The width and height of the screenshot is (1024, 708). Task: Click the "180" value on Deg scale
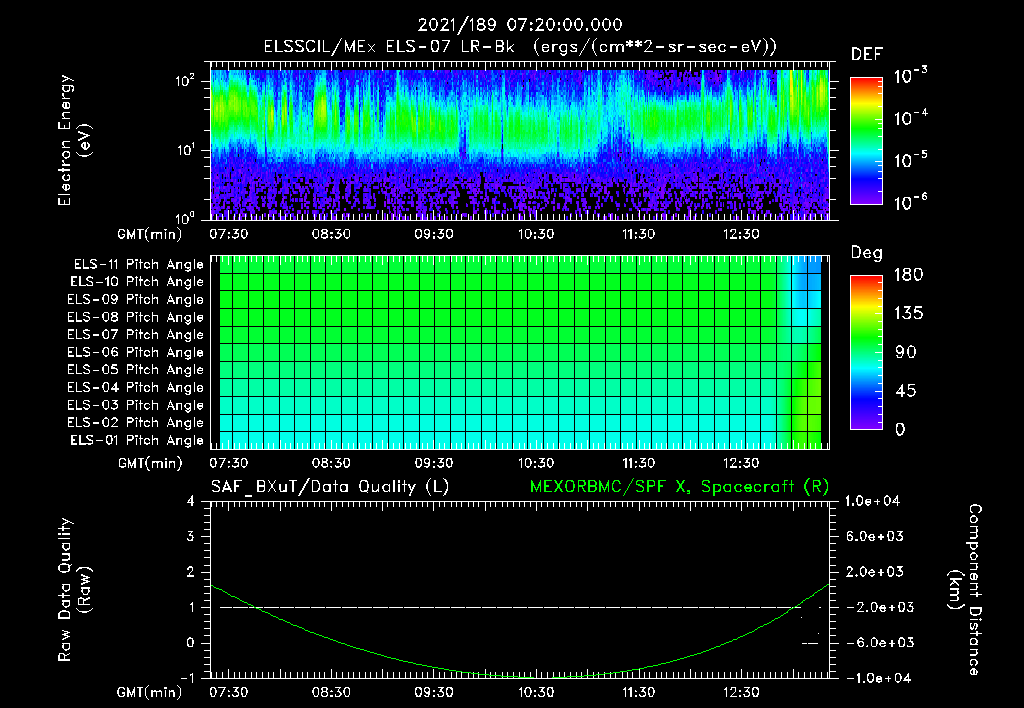point(908,275)
